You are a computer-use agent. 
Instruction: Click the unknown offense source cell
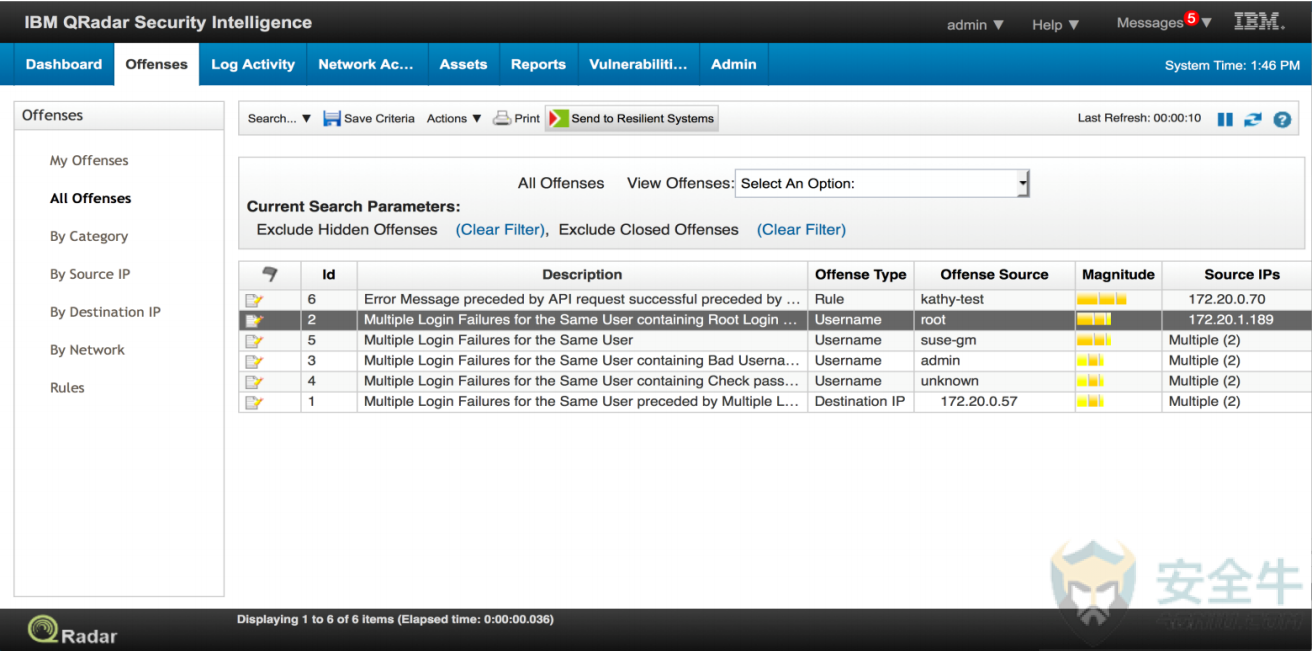tap(994, 381)
